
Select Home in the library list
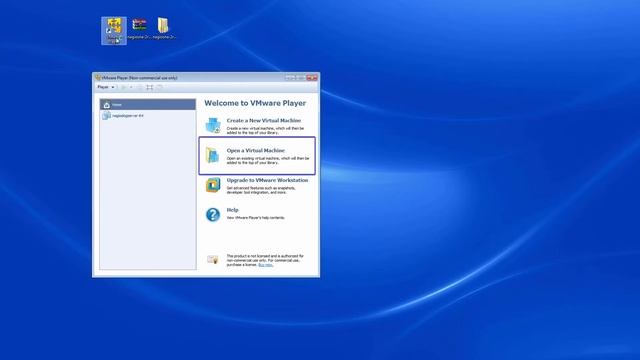[148, 105]
